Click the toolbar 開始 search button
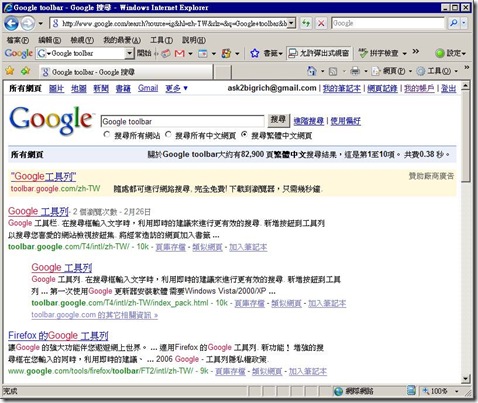This screenshot has height=403, width=478. tap(144, 53)
